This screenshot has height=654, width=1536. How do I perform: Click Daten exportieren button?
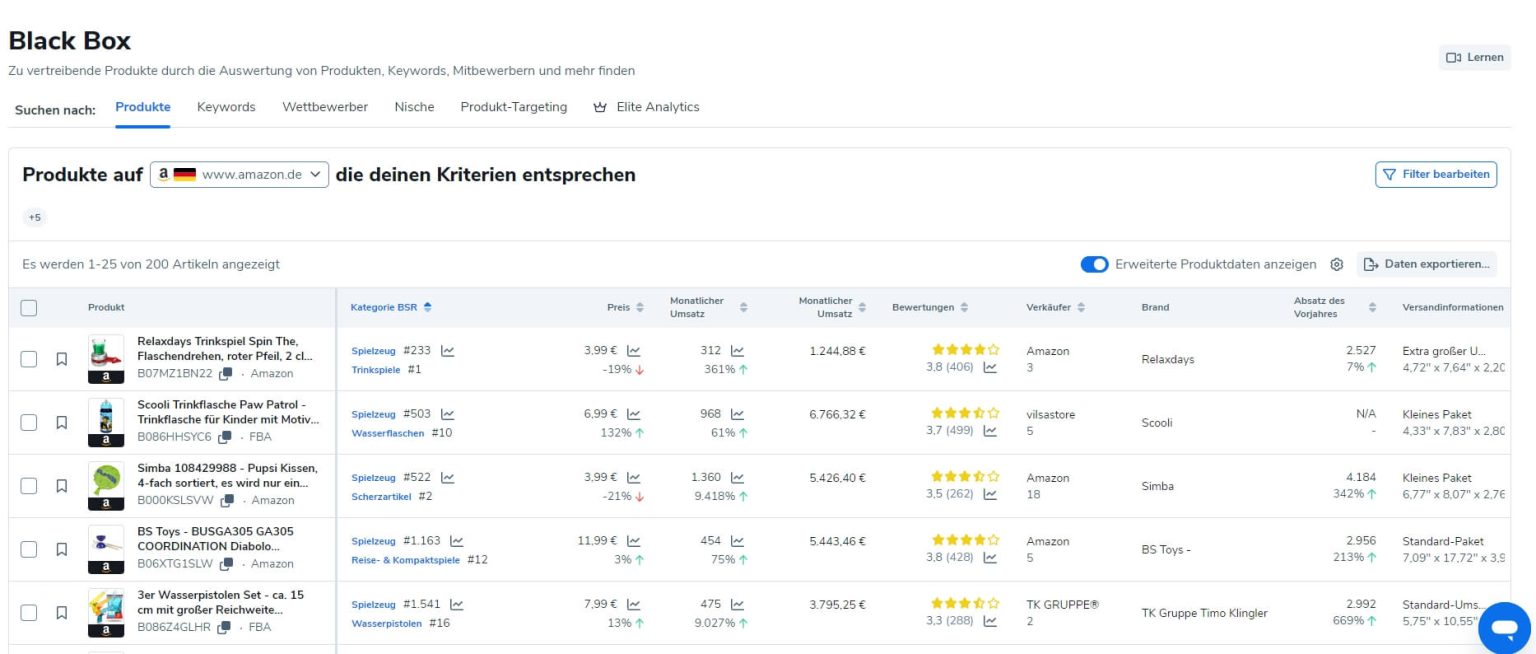point(1427,265)
